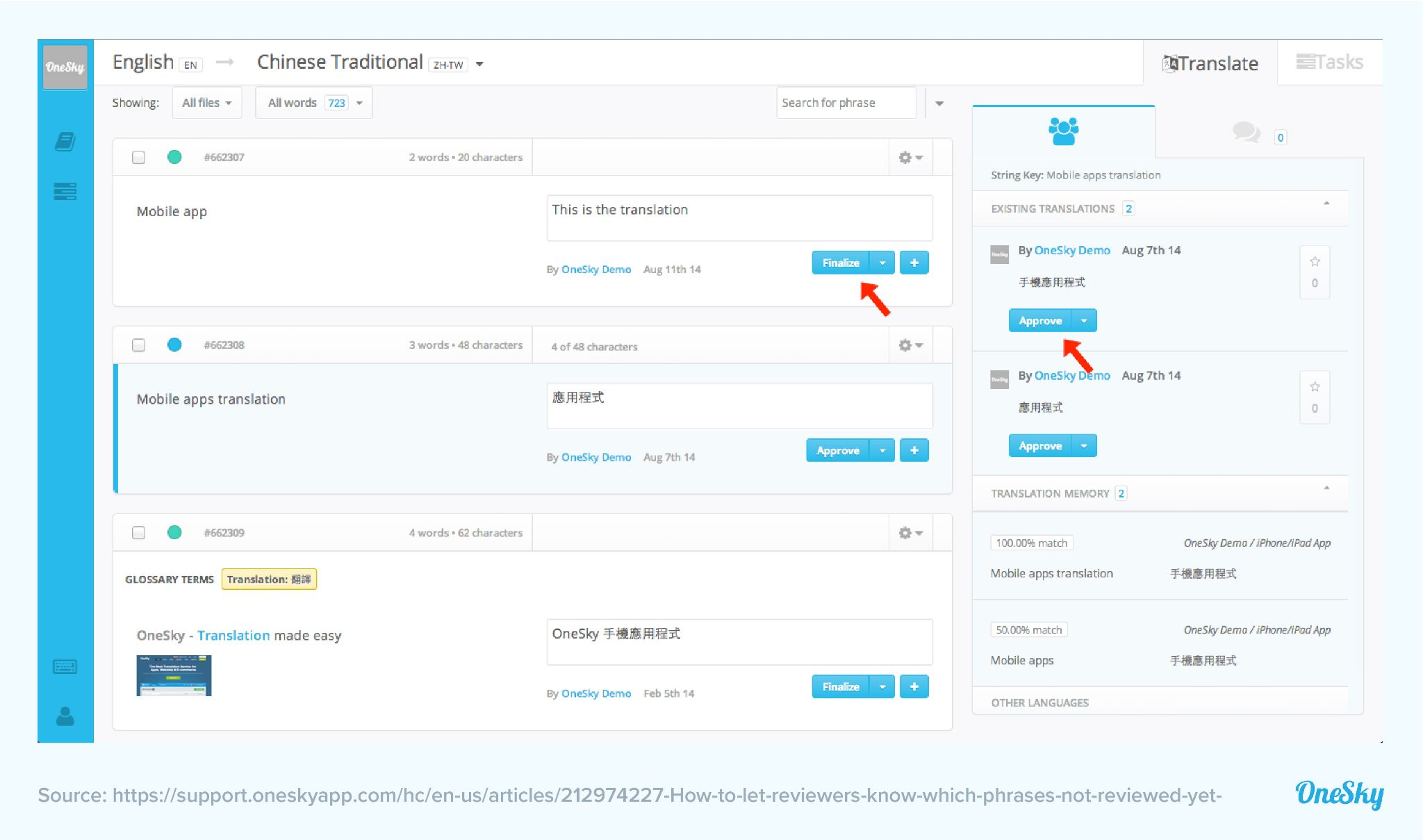Click the blue status dot of #662308
This screenshot has height=840, width=1423.
coord(174,345)
